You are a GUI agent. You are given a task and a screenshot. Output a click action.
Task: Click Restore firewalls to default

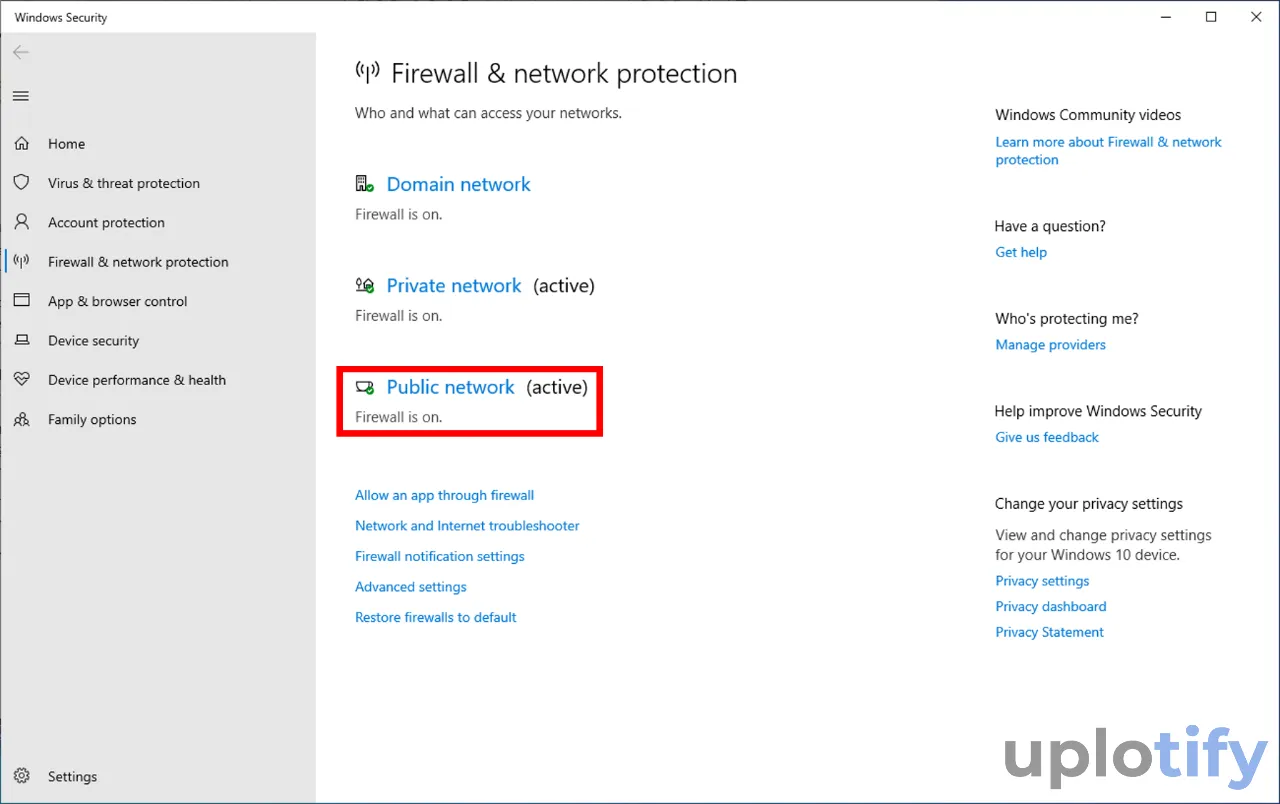pos(435,617)
